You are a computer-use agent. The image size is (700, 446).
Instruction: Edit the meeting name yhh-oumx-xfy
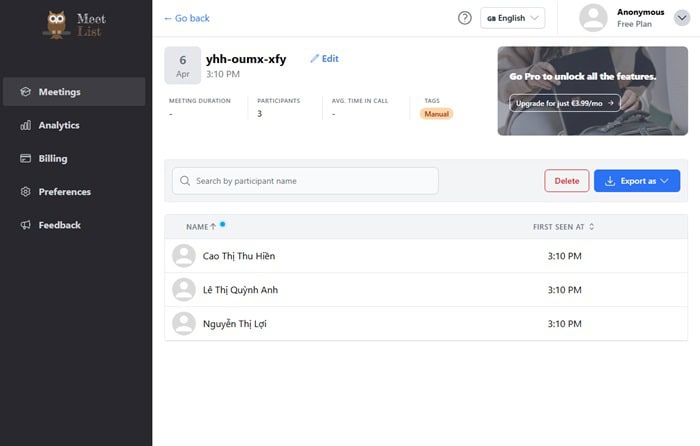(x=325, y=58)
